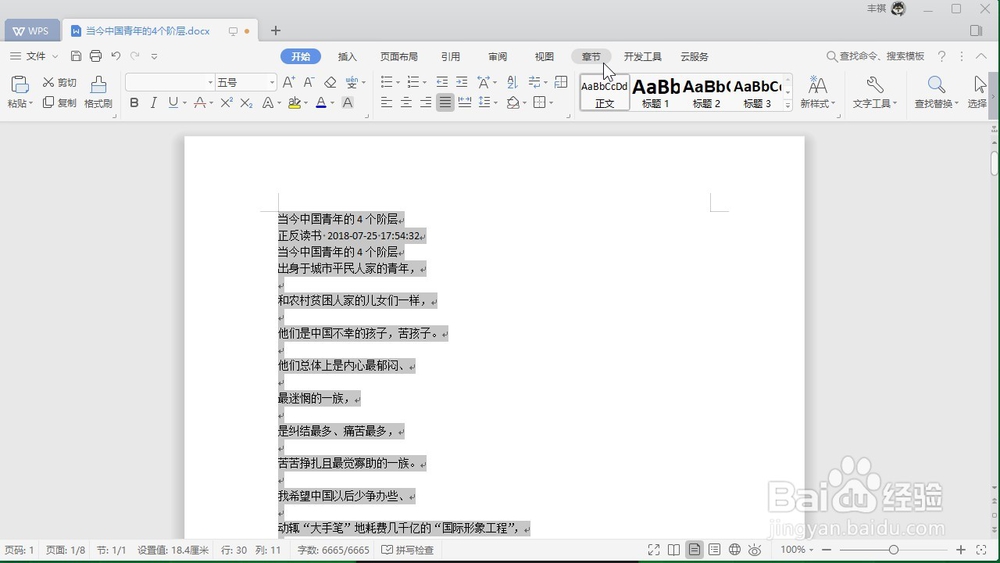The image size is (1000, 563).
Task: Switch to the 插入 (Insert) tab
Action: coord(347,57)
